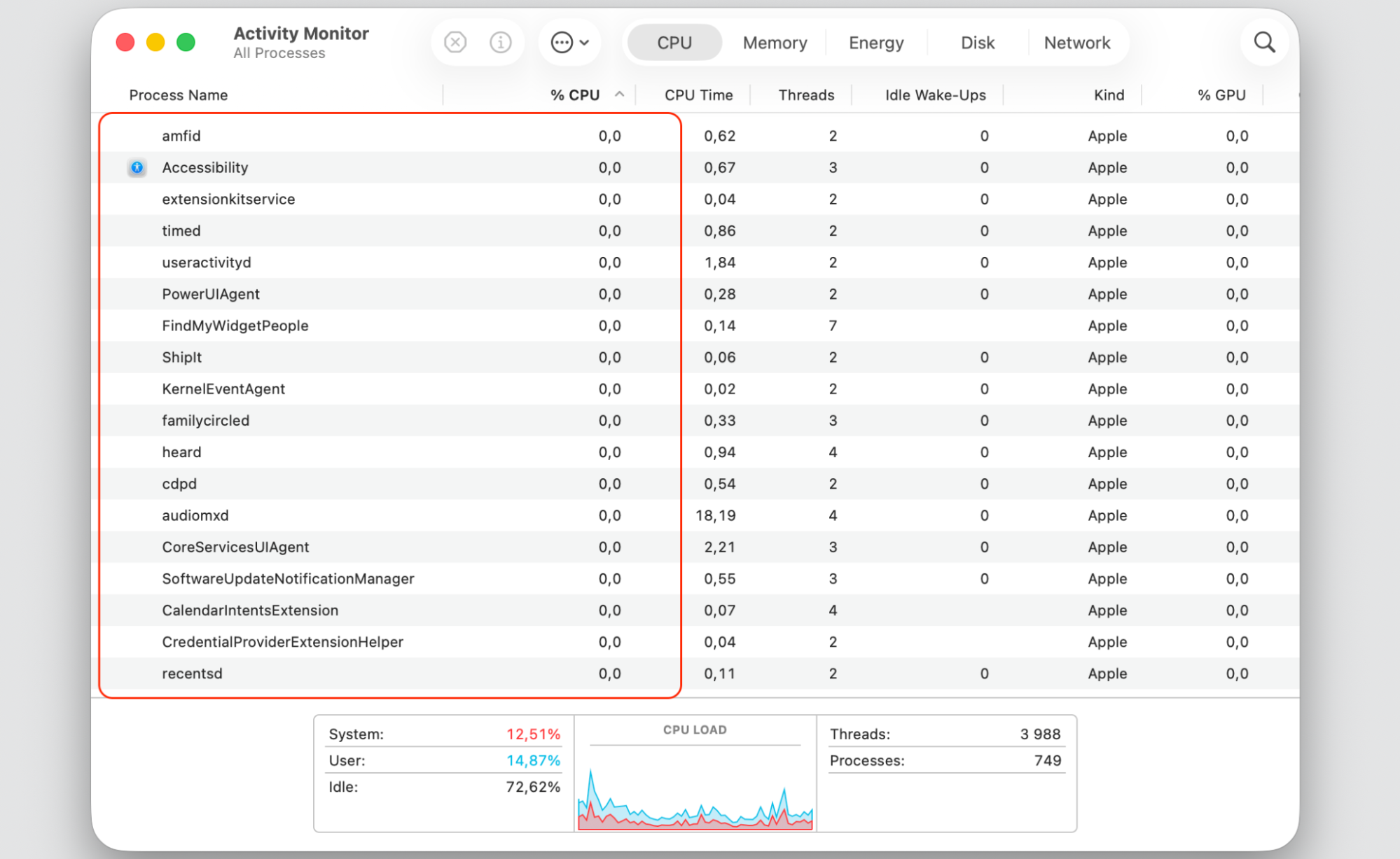Click the 18,19 CPU Time value
1400x859 pixels.
pos(715,515)
